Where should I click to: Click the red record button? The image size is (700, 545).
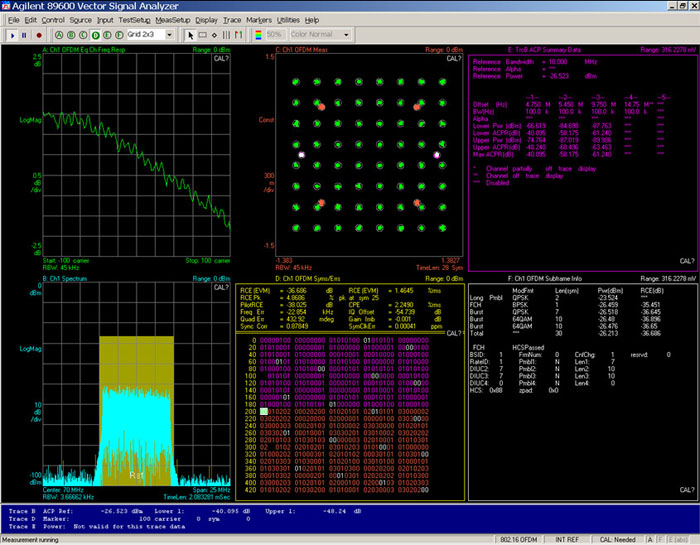coord(39,35)
